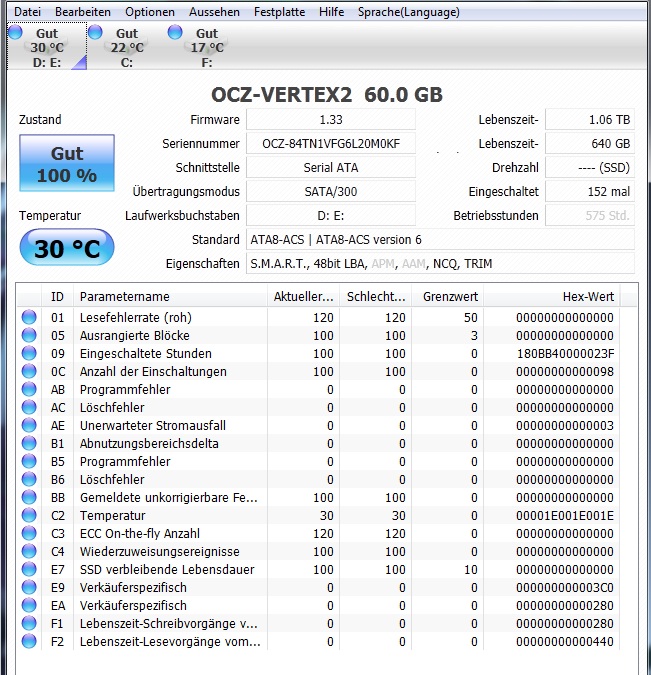Select hex value 180BB40000023F
This screenshot has height=675, width=651.
[x=565, y=353]
